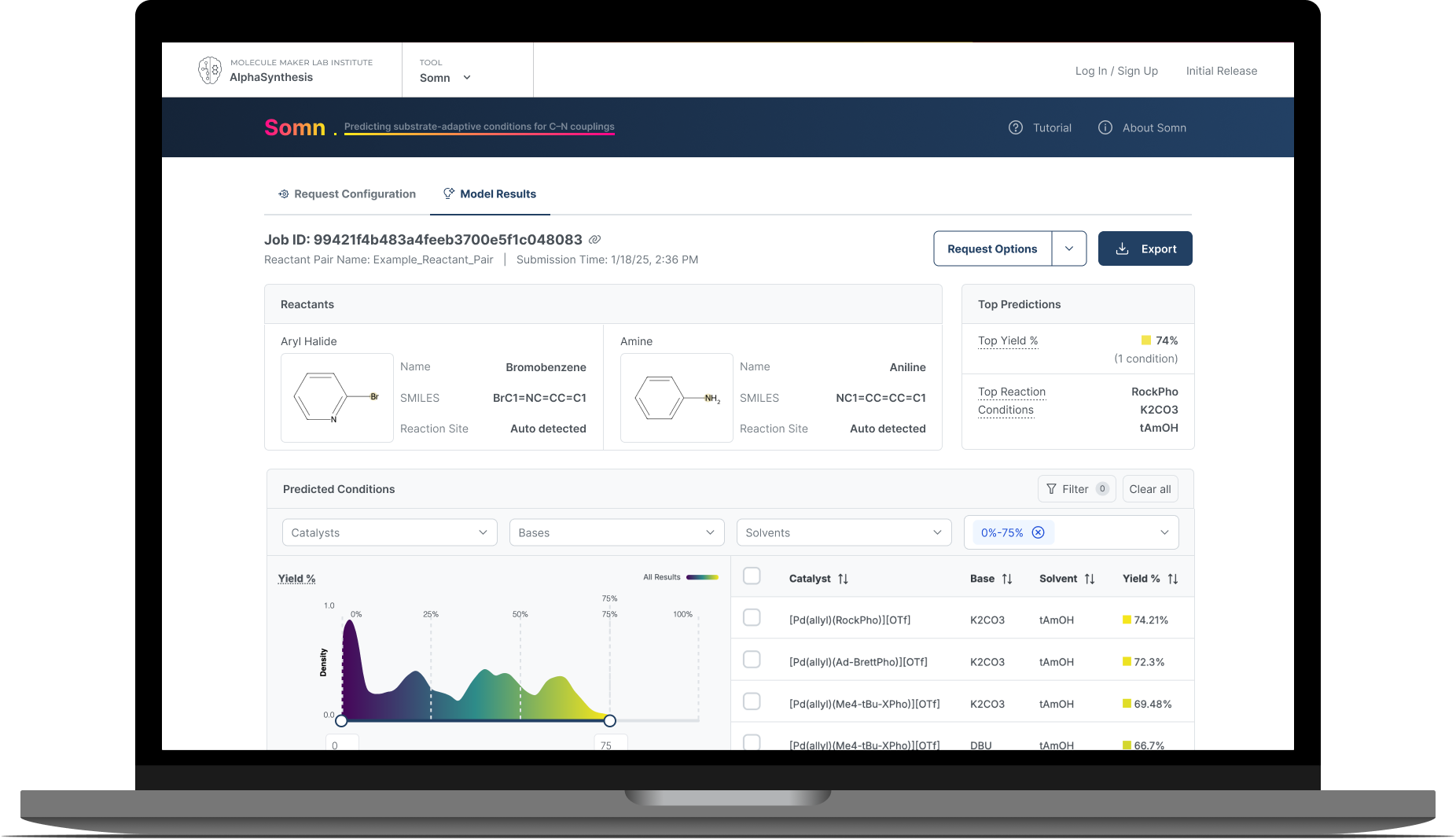Click Clear all filters button
The width and height of the screenshot is (1456, 839).
[x=1150, y=489]
